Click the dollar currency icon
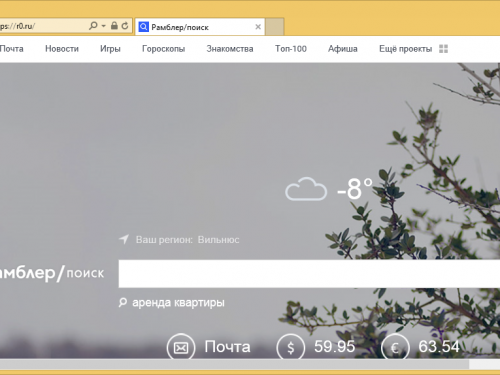Screen dimensions: 500x375 (291, 347)
